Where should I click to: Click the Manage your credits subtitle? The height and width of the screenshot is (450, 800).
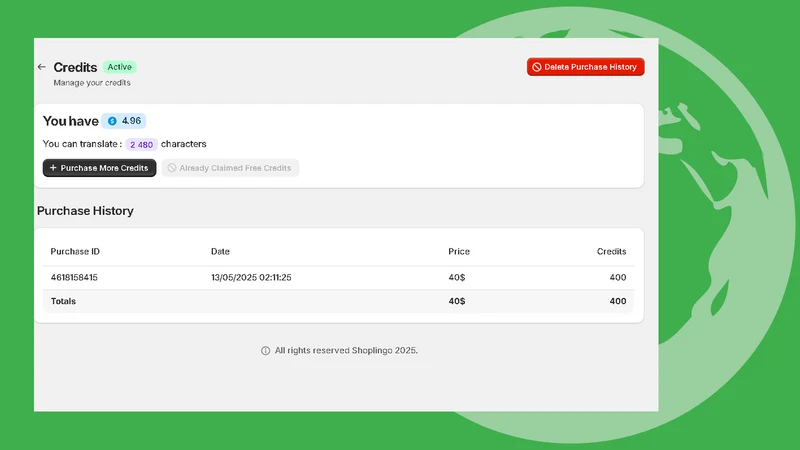click(92, 83)
